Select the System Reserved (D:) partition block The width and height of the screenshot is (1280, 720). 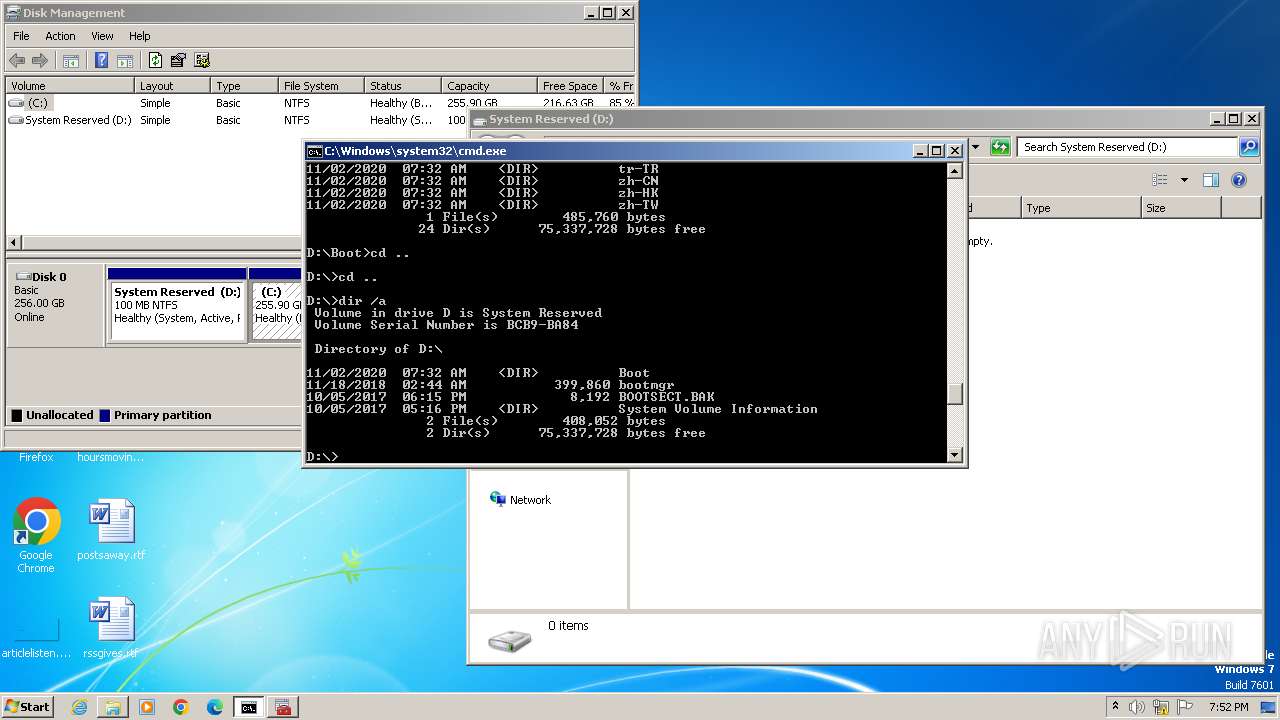pyautogui.click(x=177, y=305)
